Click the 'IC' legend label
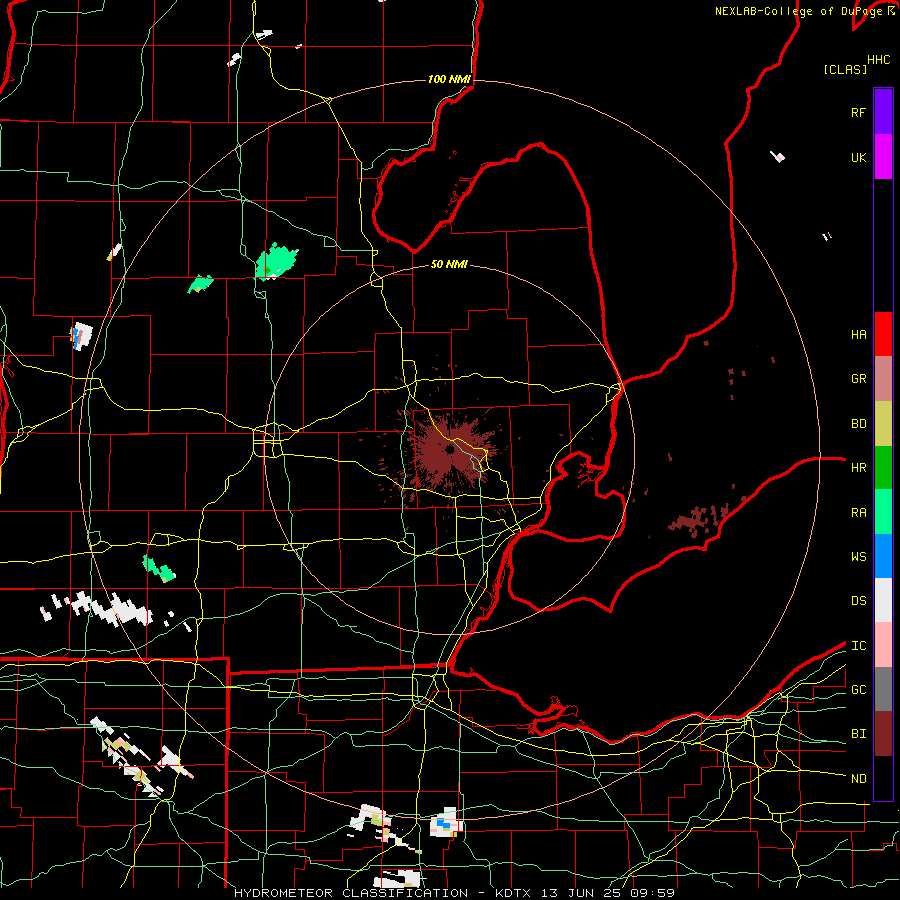Image resolution: width=900 pixels, height=900 pixels. point(858,645)
